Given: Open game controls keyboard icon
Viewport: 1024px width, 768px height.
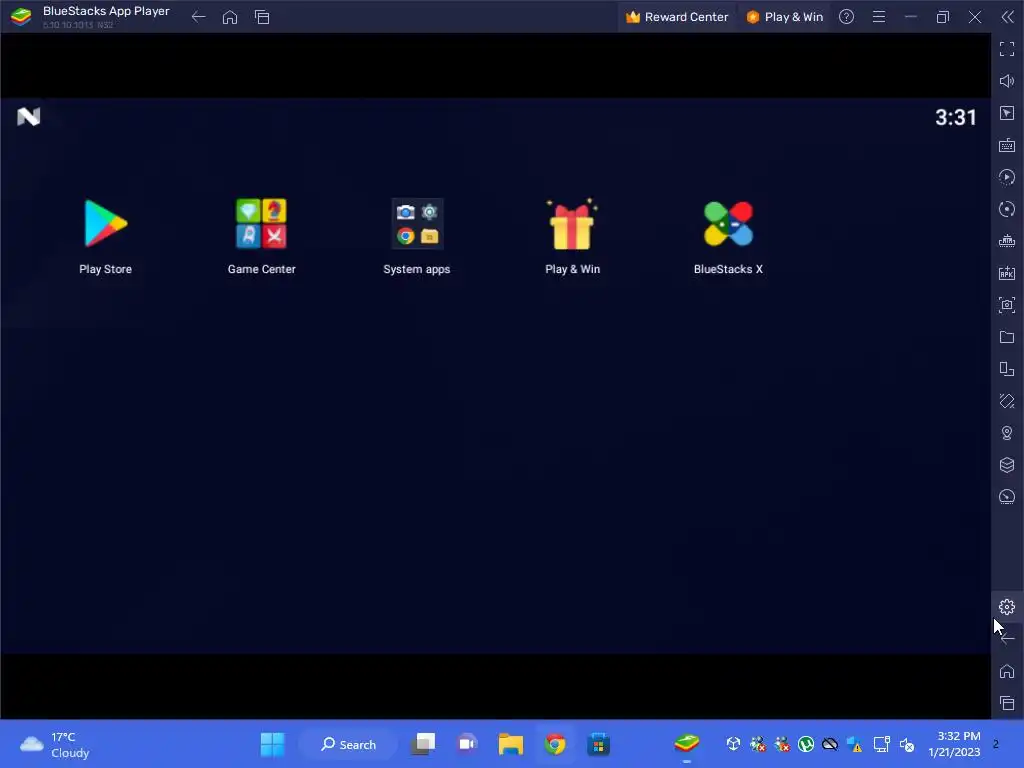Looking at the screenshot, I should tap(1007, 145).
